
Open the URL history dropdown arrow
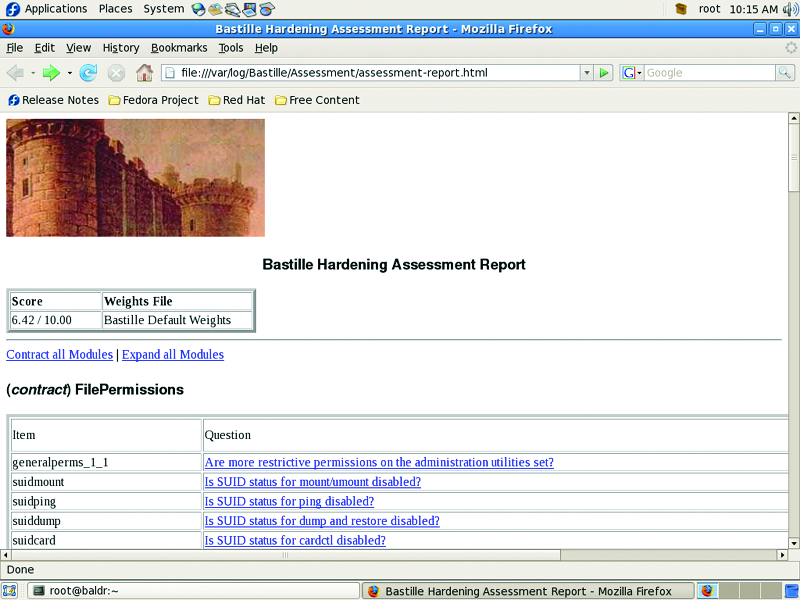[586, 73]
